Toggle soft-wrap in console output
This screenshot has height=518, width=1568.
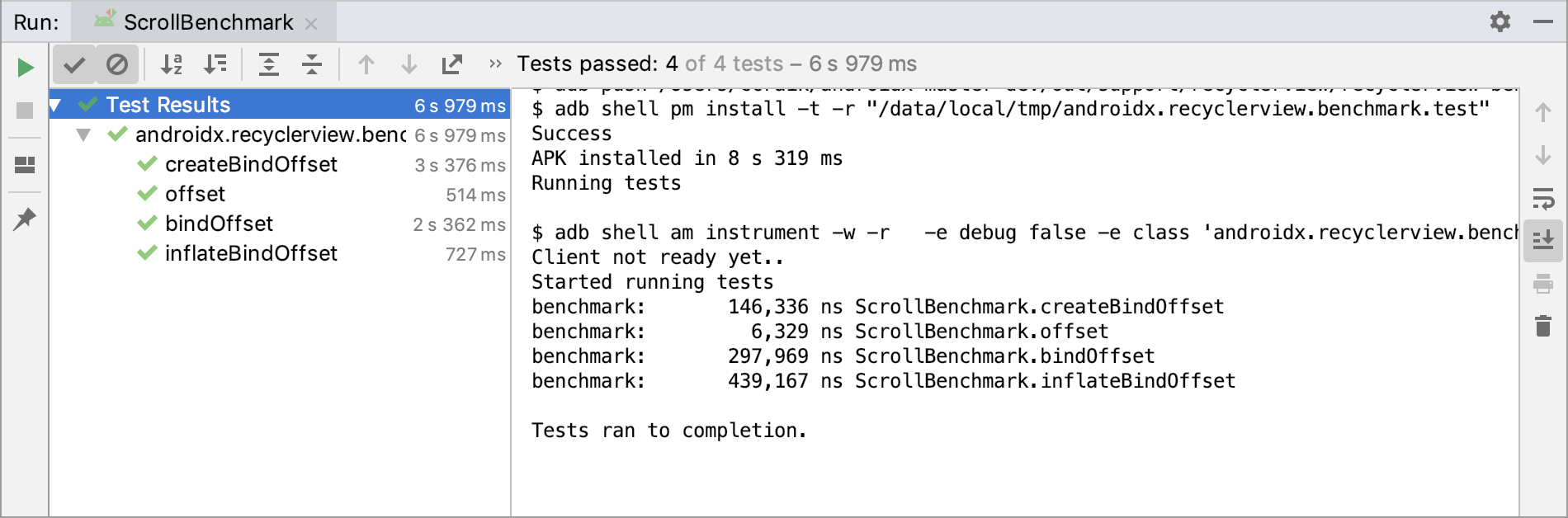(x=1542, y=199)
